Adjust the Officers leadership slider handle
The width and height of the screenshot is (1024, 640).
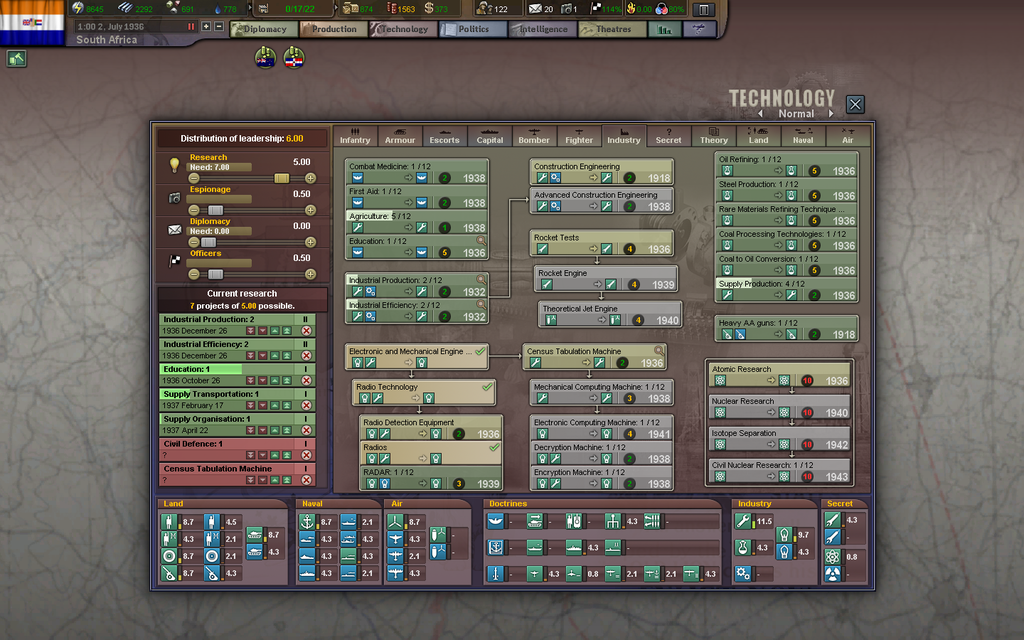point(216,274)
